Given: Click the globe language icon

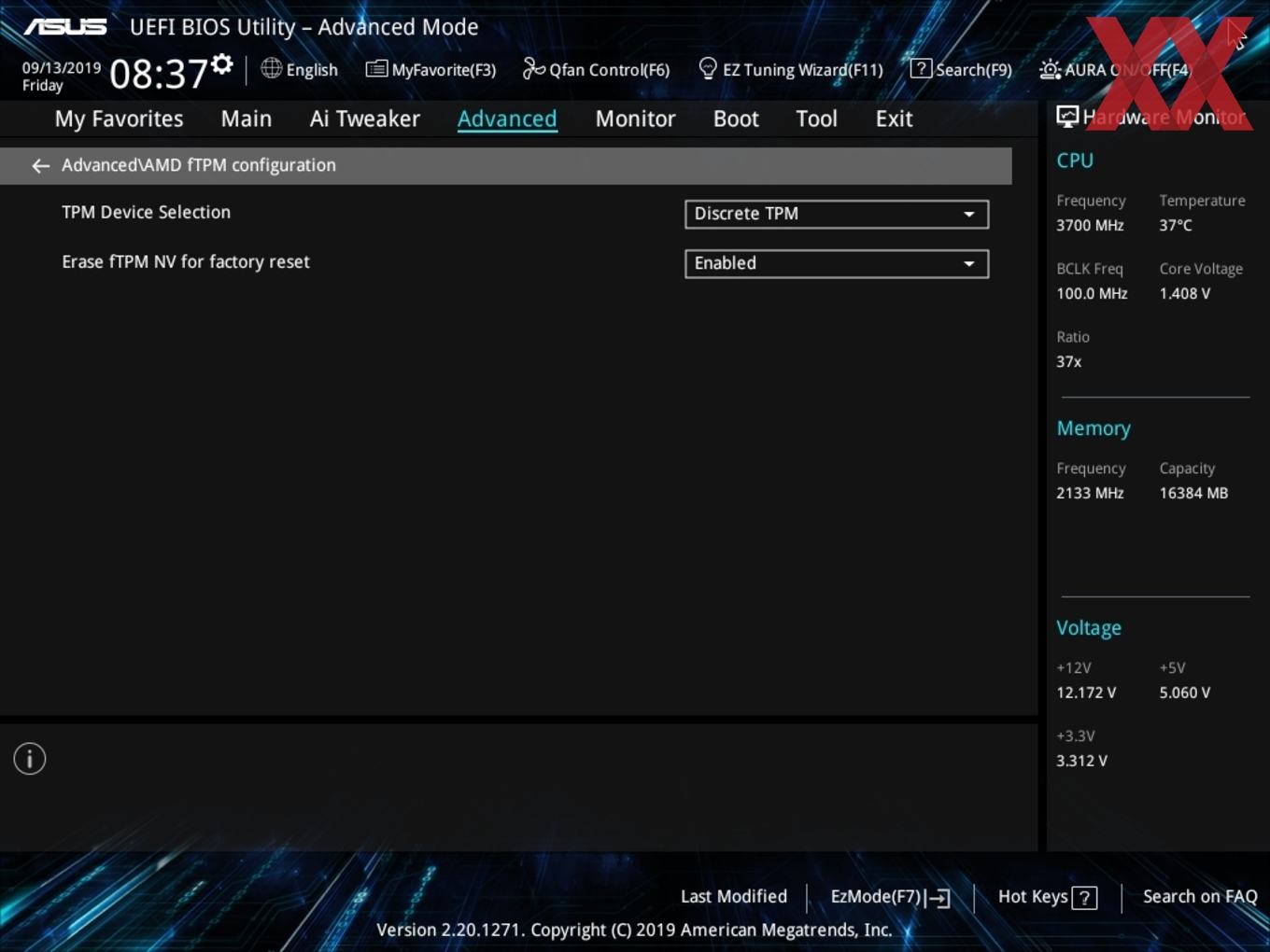Looking at the screenshot, I should (271, 68).
